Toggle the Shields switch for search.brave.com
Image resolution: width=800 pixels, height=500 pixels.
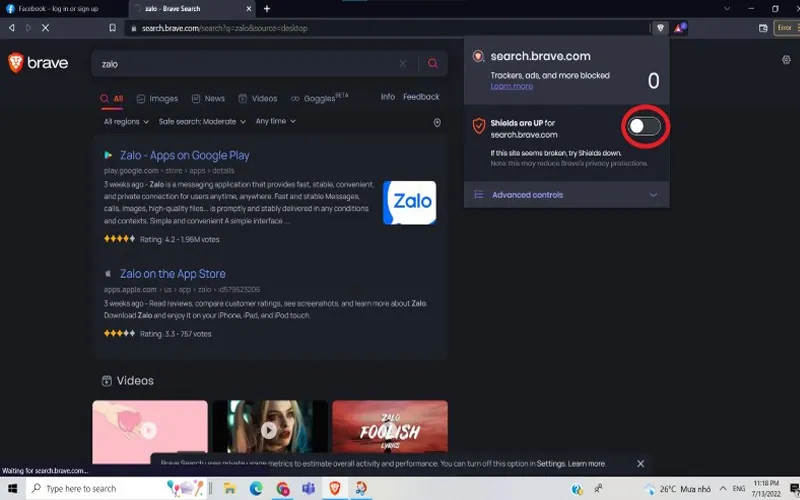(x=644, y=126)
